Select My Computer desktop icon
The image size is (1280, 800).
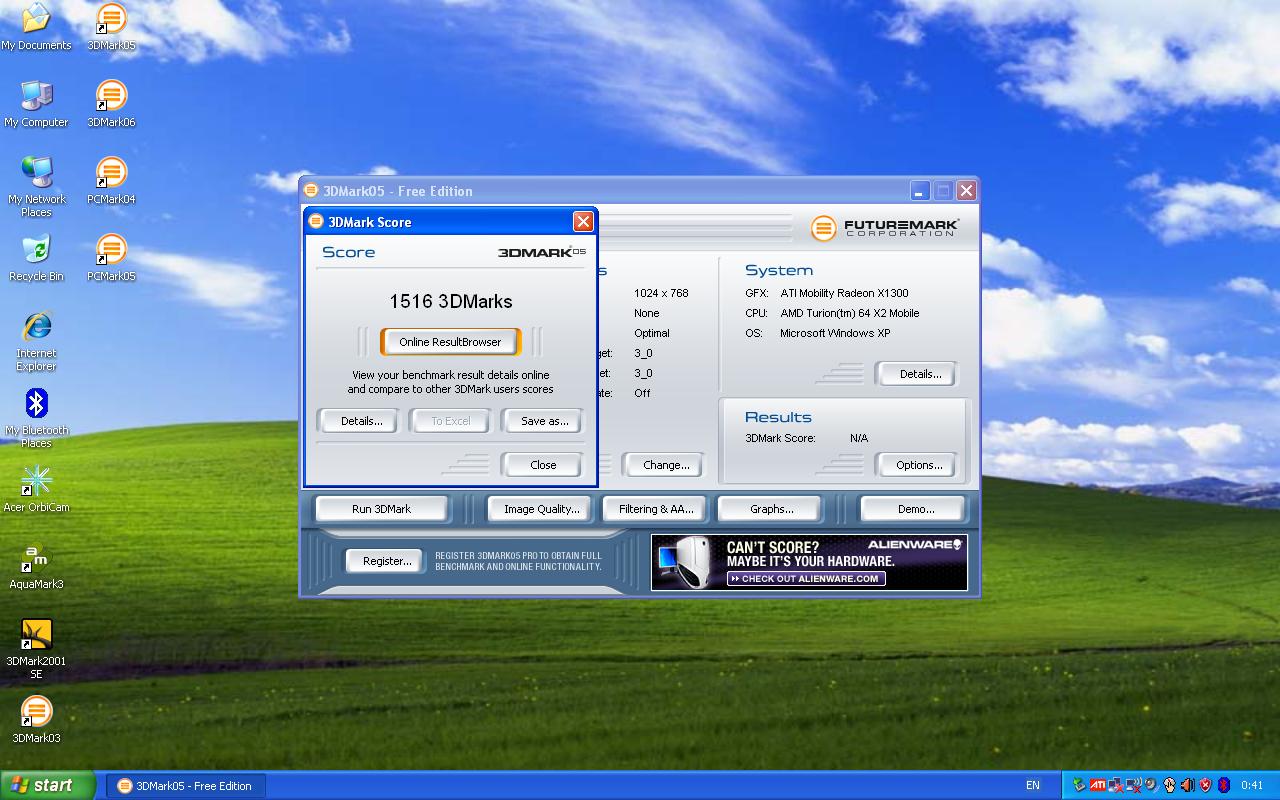(36, 104)
